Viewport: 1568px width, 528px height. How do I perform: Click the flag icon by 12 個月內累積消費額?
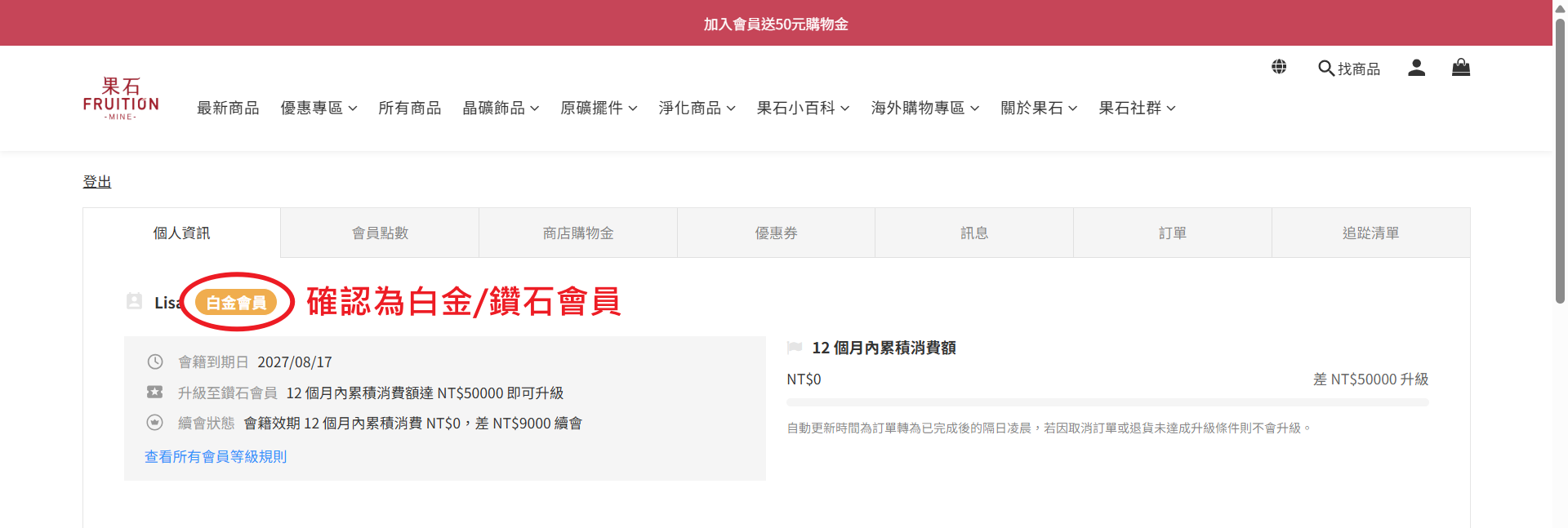795,348
